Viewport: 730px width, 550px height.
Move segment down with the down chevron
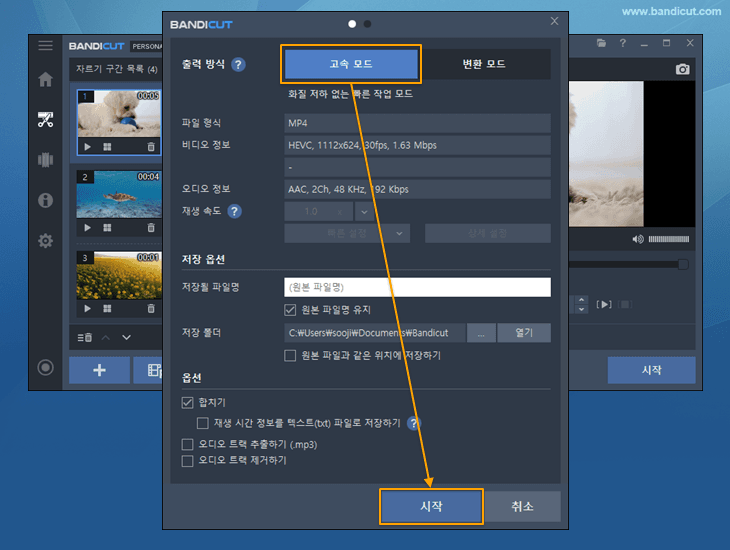pyautogui.click(x=126, y=337)
